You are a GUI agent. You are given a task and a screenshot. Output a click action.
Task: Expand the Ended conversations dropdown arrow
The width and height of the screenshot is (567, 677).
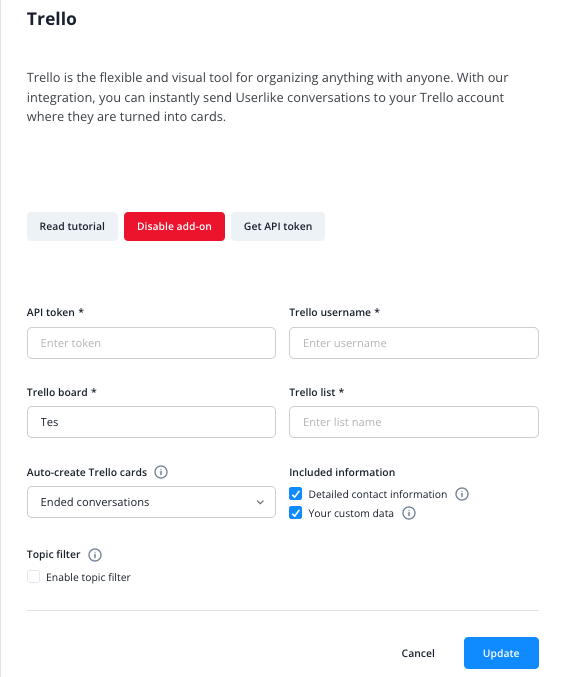(x=260, y=502)
